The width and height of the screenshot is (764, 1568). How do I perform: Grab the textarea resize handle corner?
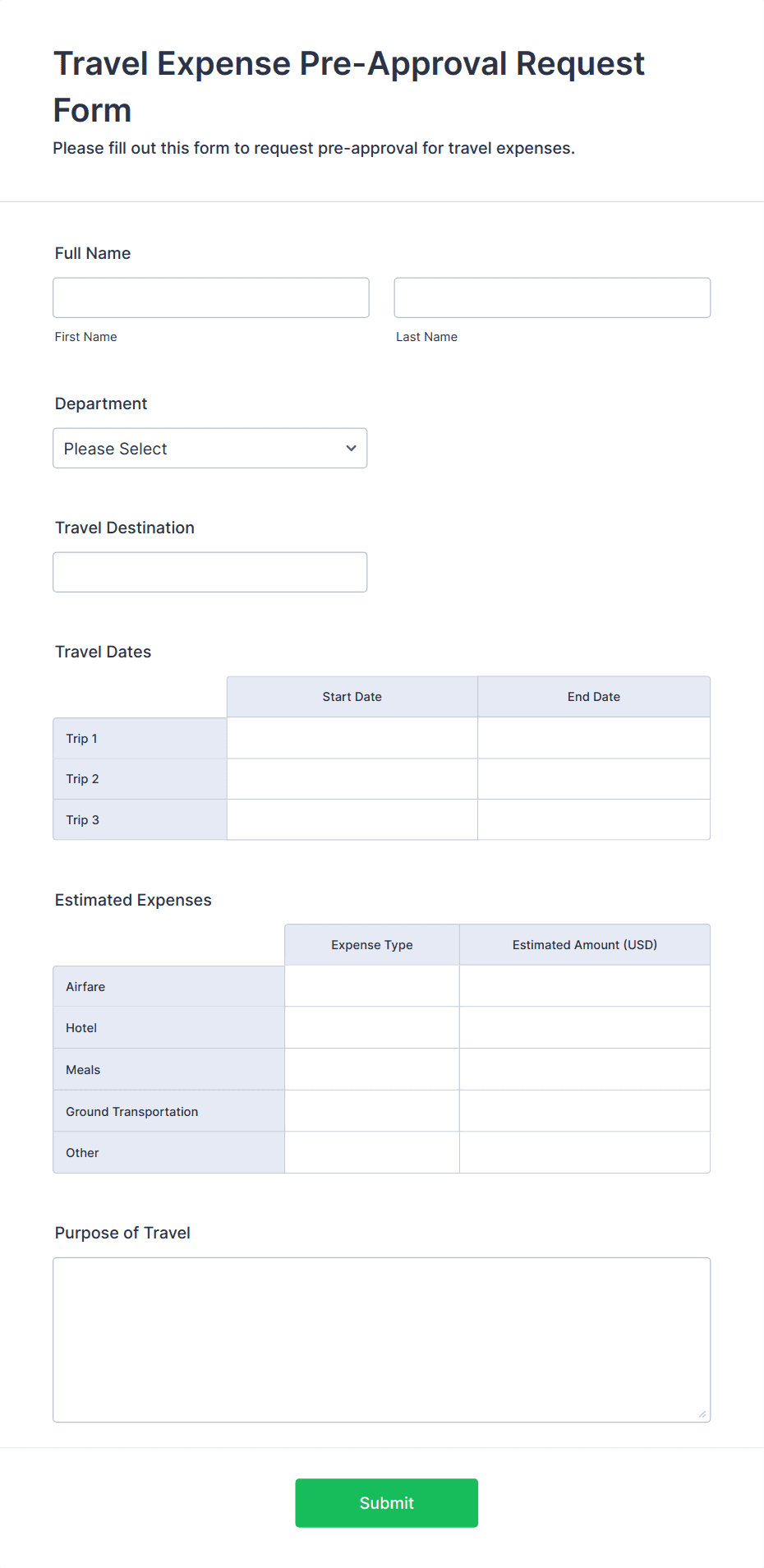702,1414
